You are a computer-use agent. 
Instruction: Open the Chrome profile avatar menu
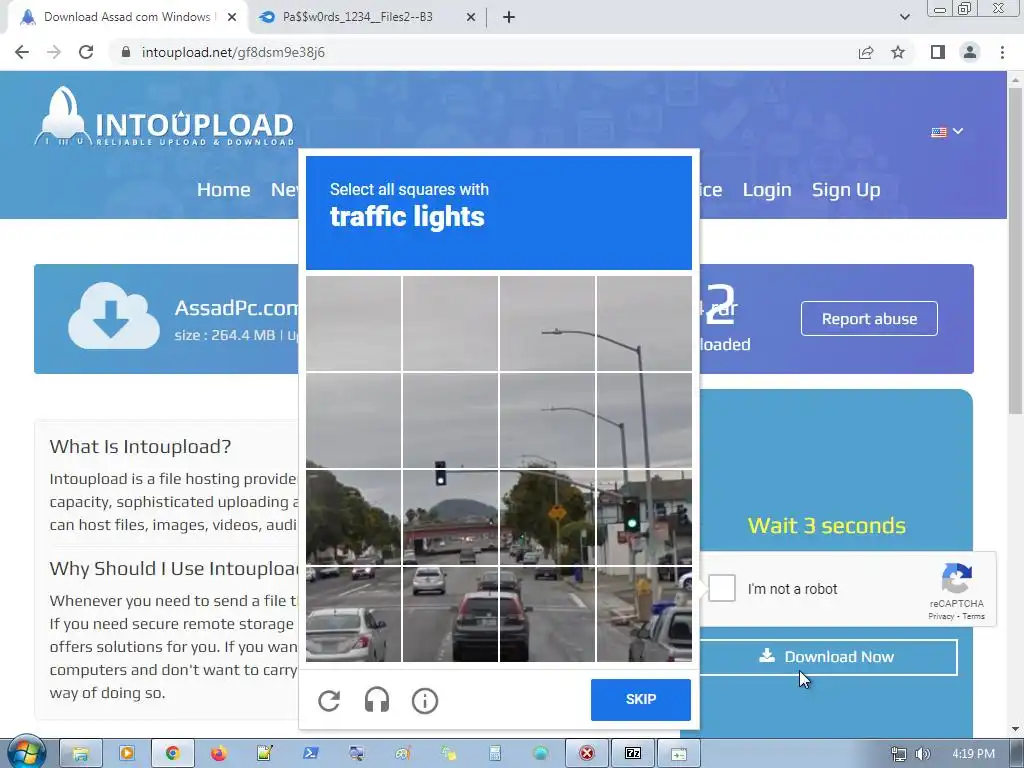click(x=970, y=52)
